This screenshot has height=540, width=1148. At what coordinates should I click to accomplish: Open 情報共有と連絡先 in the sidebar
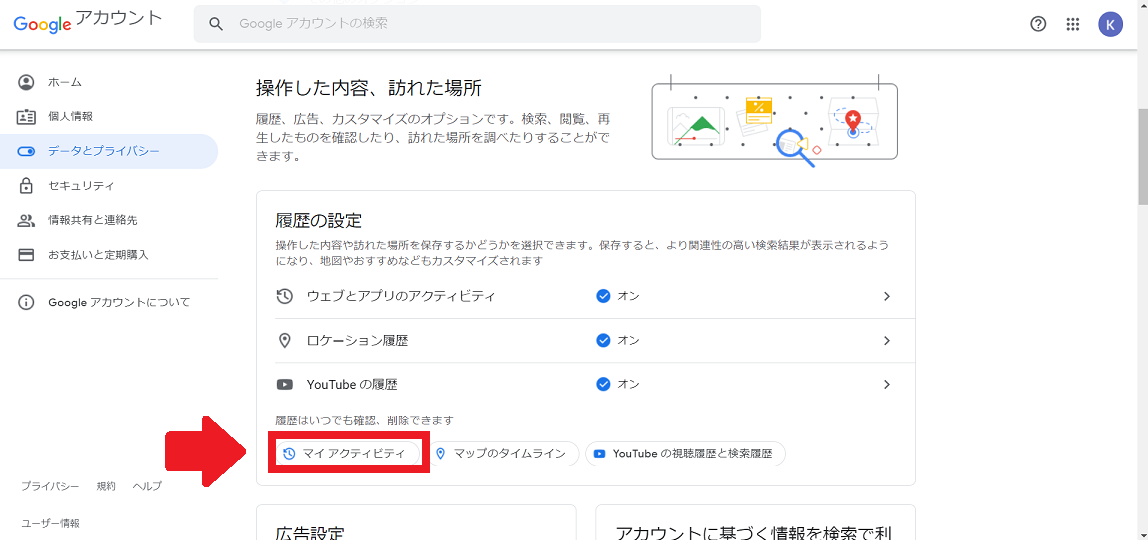[x=109, y=220]
